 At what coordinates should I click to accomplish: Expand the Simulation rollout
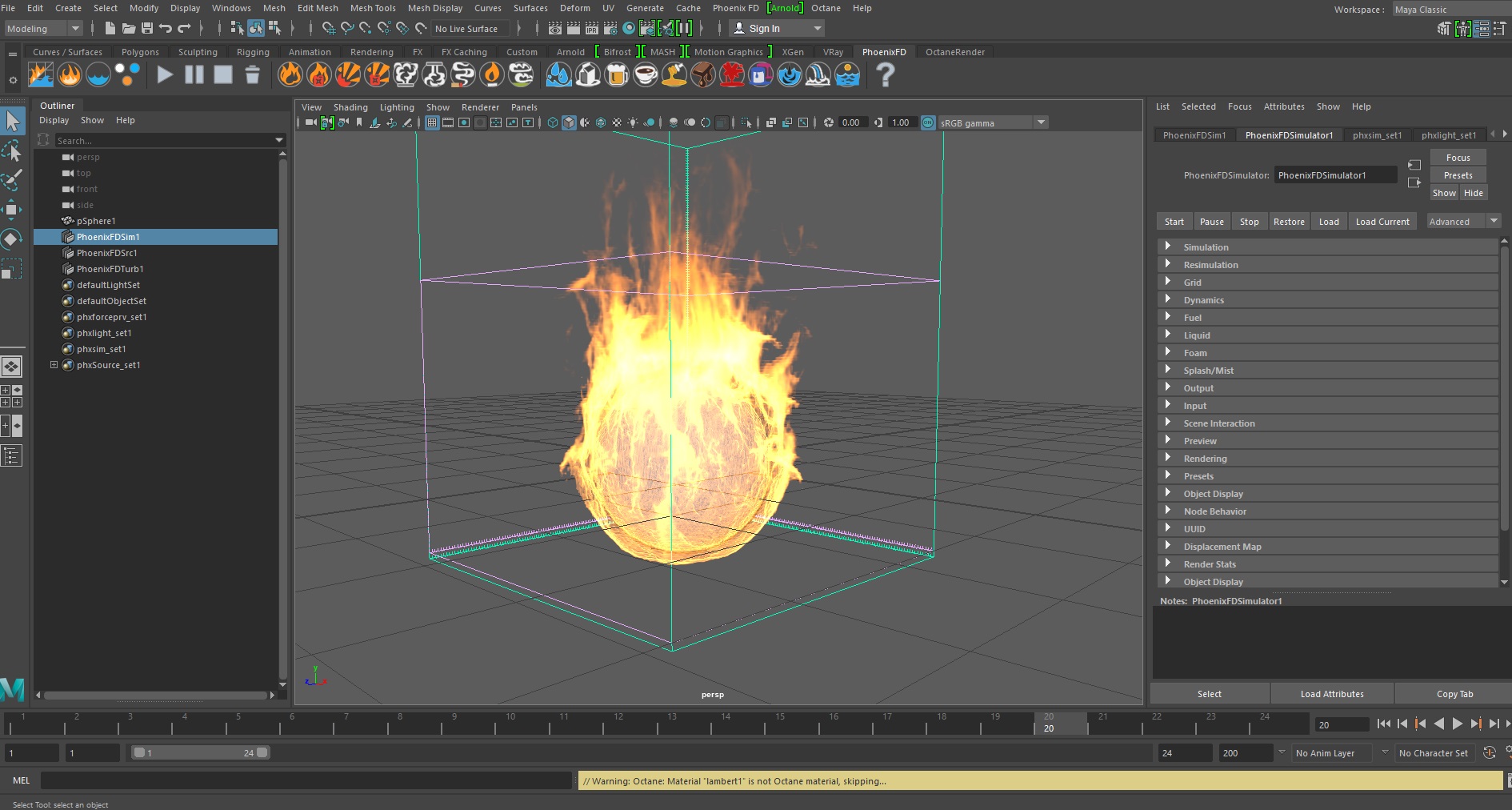click(1328, 247)
